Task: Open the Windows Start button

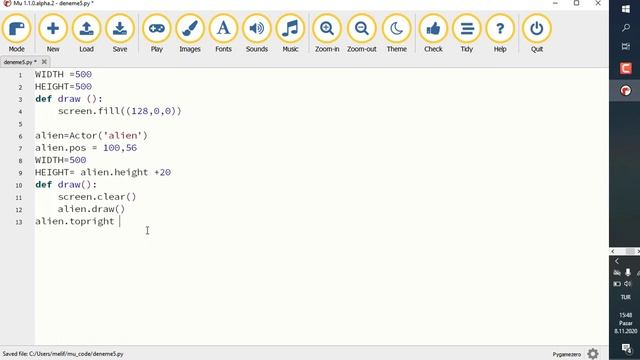Action: (x=625, y=9)
